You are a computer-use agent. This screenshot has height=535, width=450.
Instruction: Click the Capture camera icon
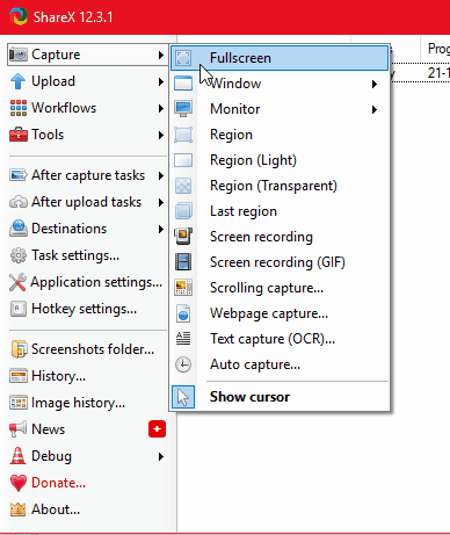pyautogui.click(x=18, y=55)
